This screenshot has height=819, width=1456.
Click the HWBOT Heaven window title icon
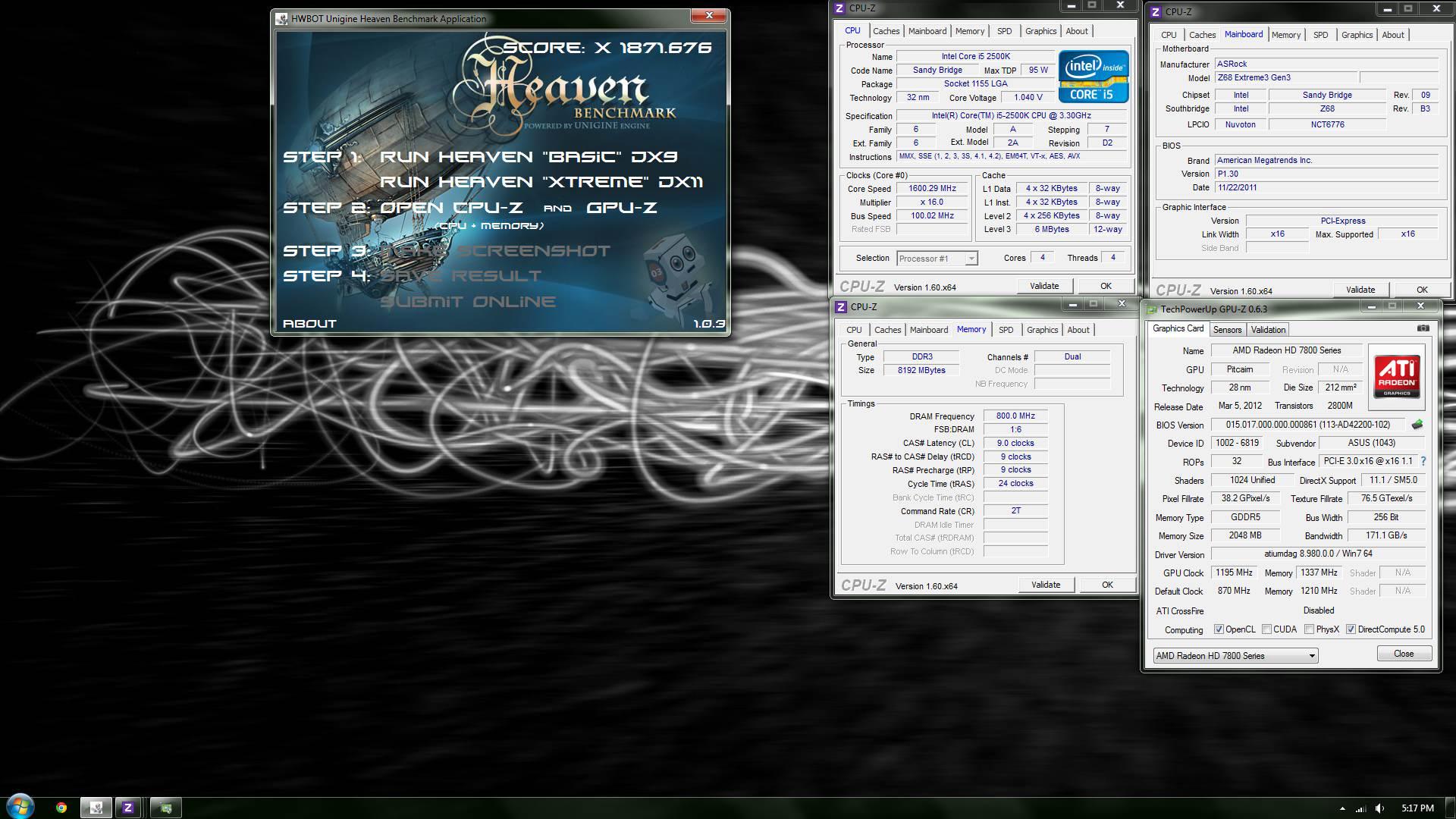[282, 19]
